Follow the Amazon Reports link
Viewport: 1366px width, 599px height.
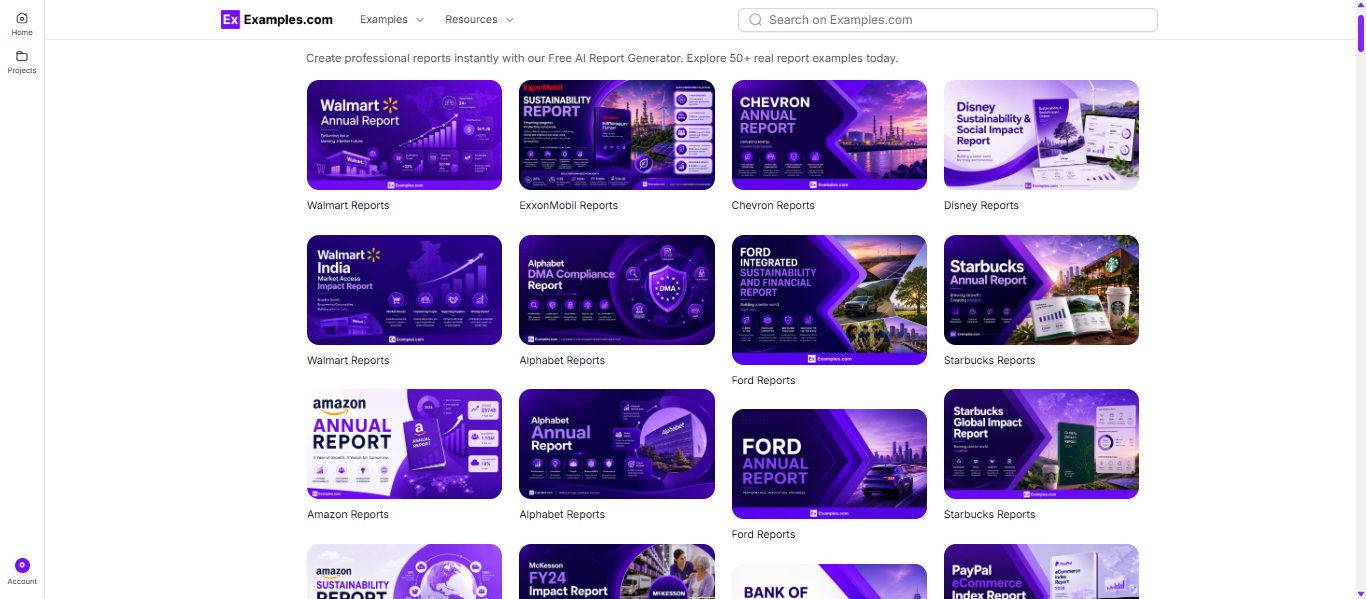(x=348, y=515)
